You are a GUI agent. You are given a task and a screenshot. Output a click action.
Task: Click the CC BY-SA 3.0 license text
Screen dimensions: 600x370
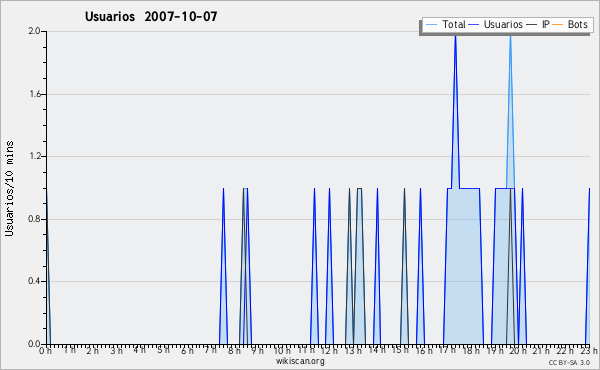pyautogui.click(x=569, y=363)
